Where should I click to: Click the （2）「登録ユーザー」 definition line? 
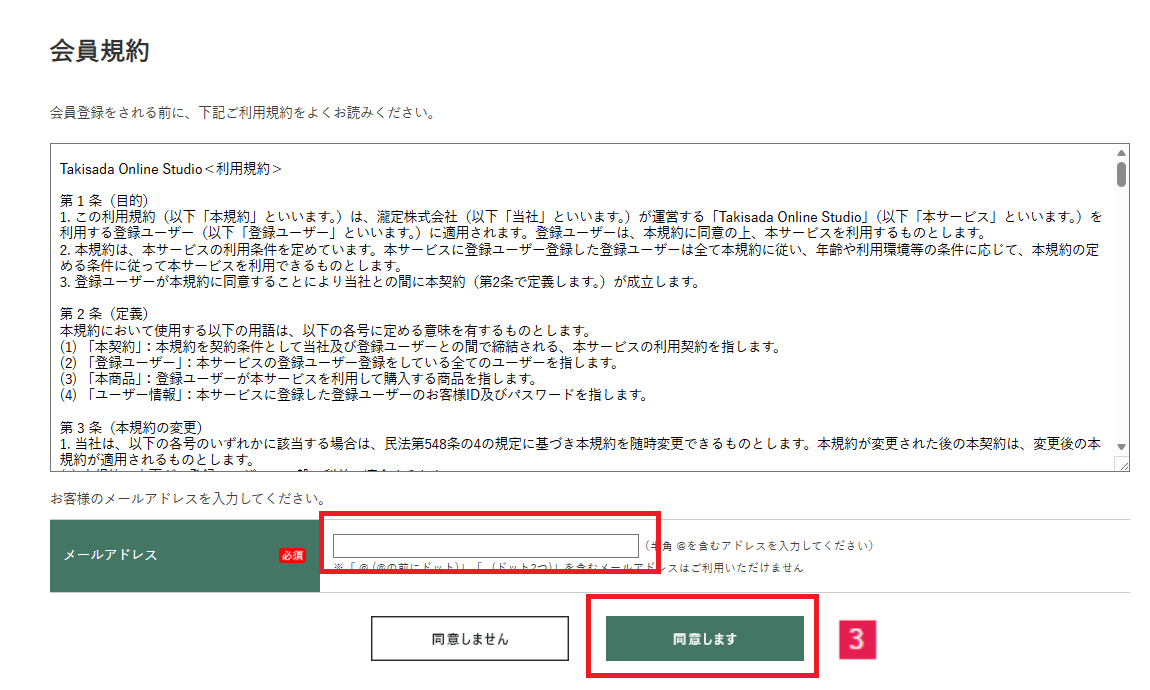pyautogui.click(x=340, y=362)
